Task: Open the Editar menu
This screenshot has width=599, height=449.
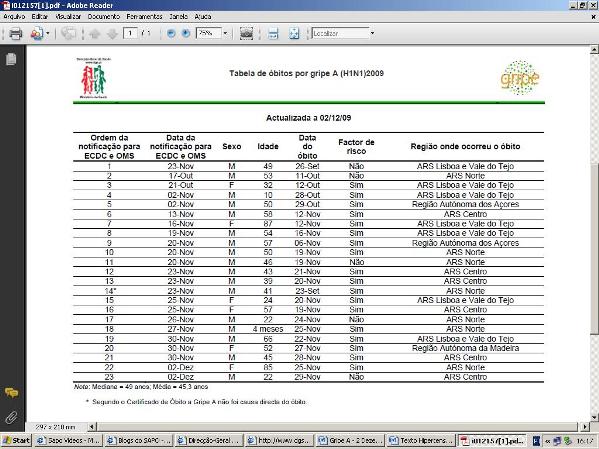Action: point(40,16)
